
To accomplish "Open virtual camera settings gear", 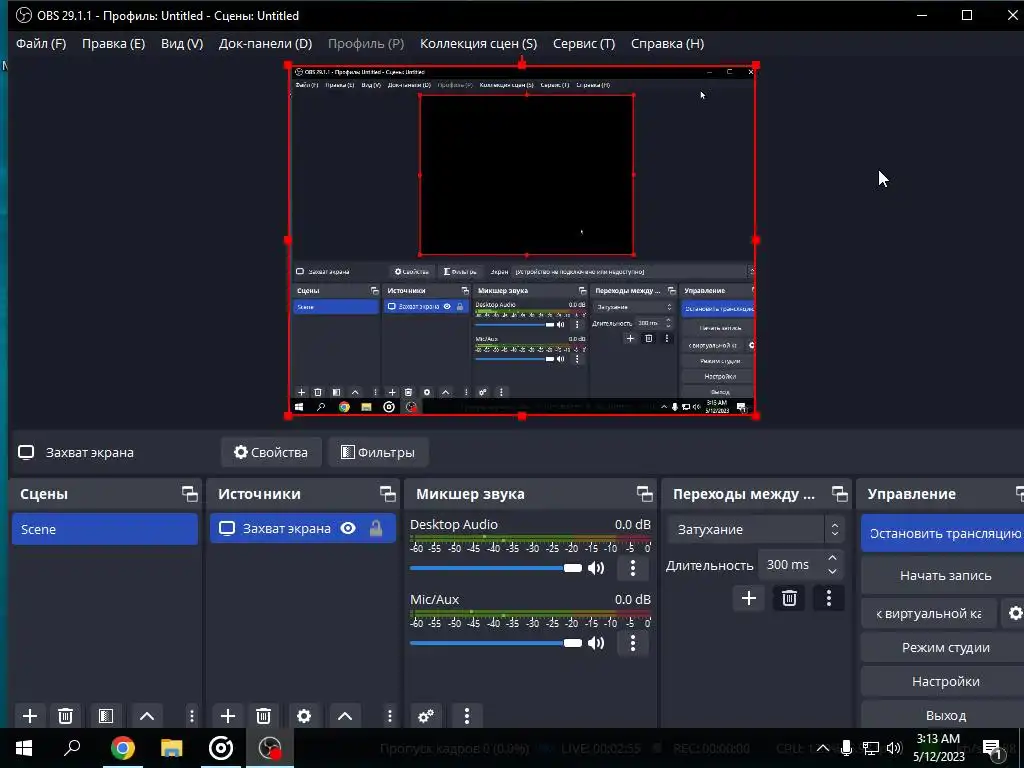I will click(x=1015, y=613).
